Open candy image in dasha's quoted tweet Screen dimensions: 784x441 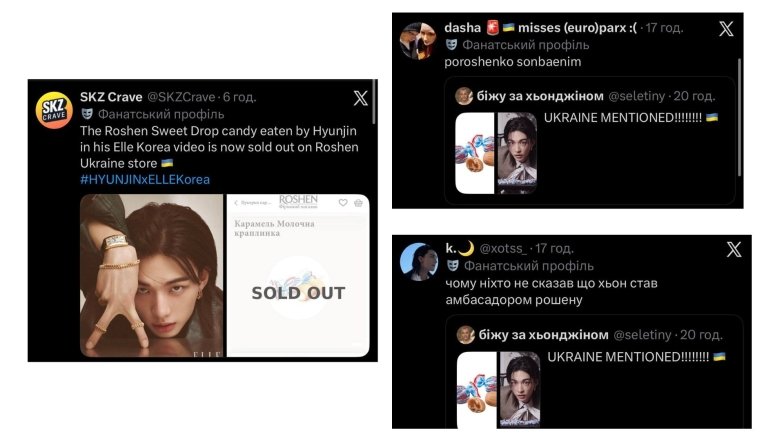[474, 153]
